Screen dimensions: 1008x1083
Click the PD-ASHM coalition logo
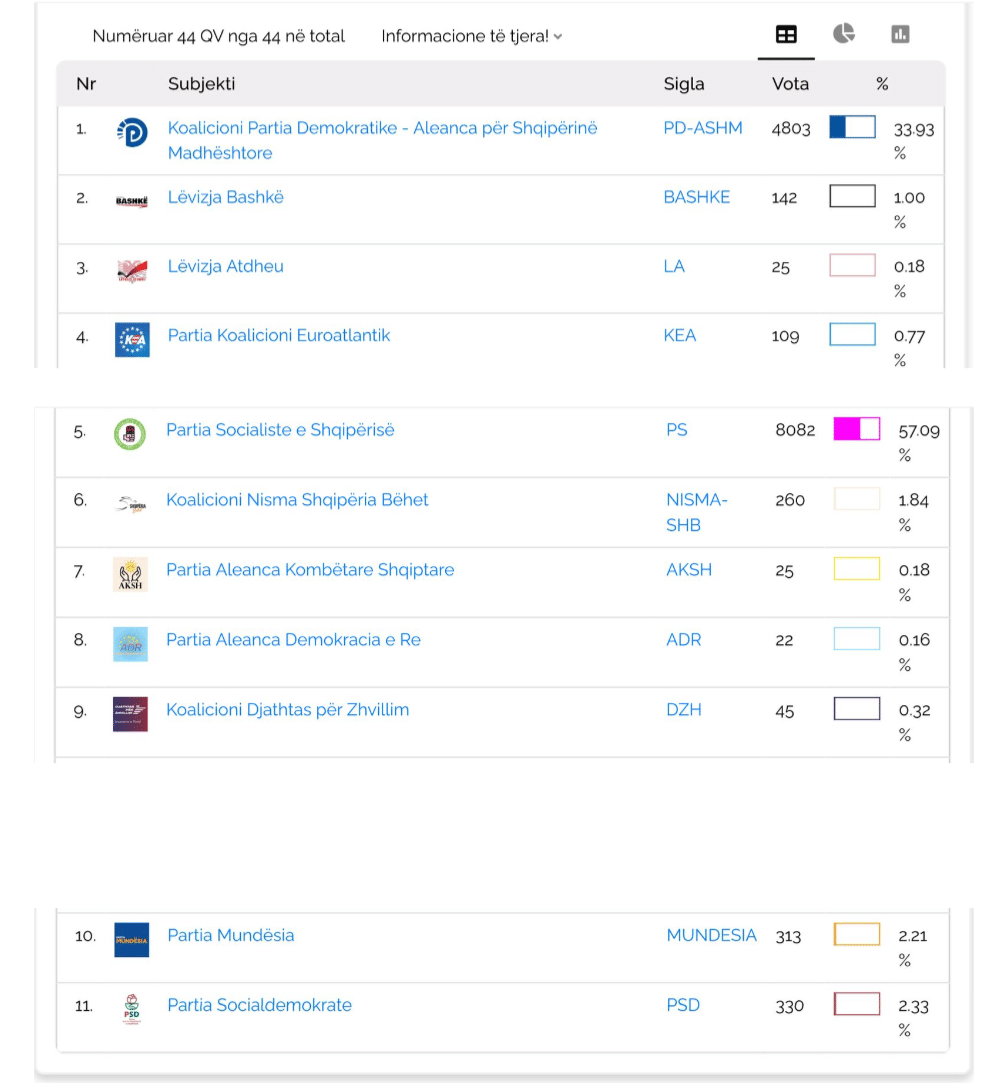132,131
